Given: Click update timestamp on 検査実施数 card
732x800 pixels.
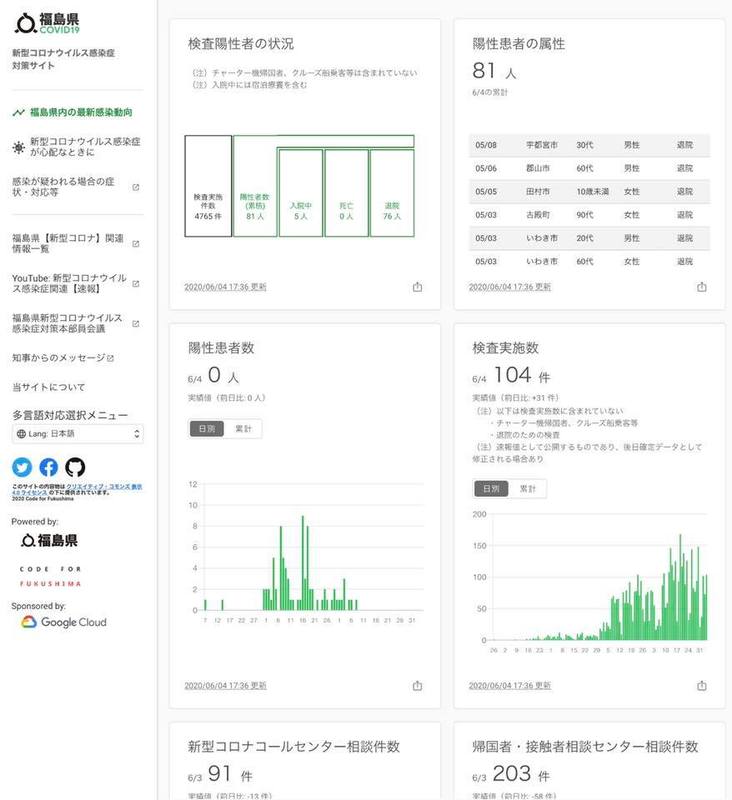Looking at the screenshot, I should (510, 686).
